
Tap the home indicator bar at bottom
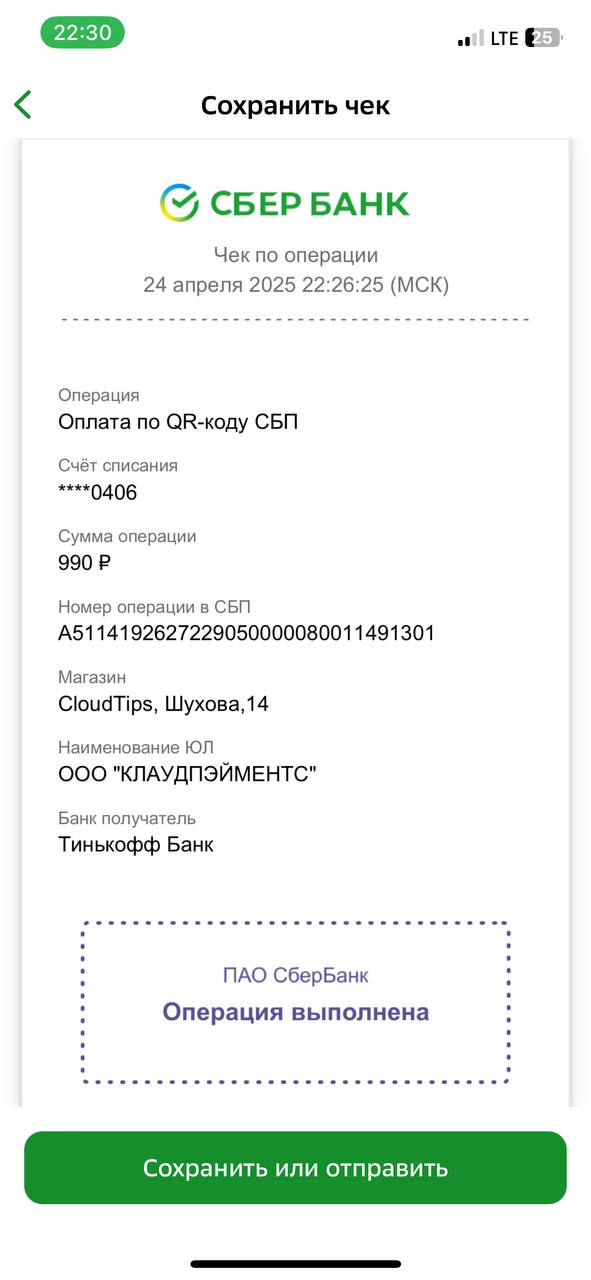point(296,1264)
